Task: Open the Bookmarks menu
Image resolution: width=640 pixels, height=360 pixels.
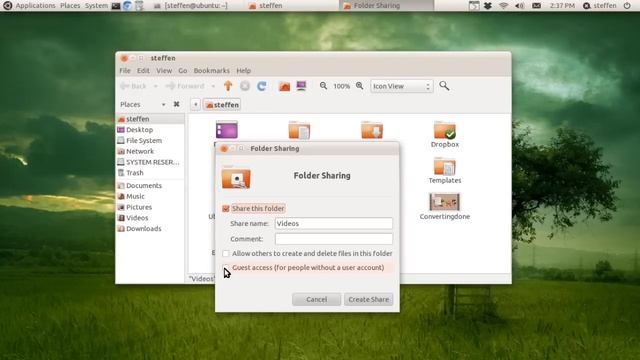Action: 211,71
